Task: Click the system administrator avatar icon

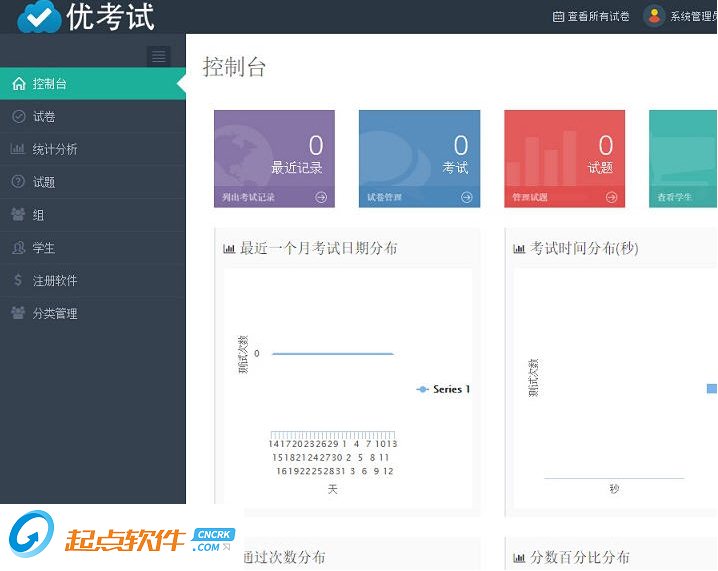Action: click(654, 16)
